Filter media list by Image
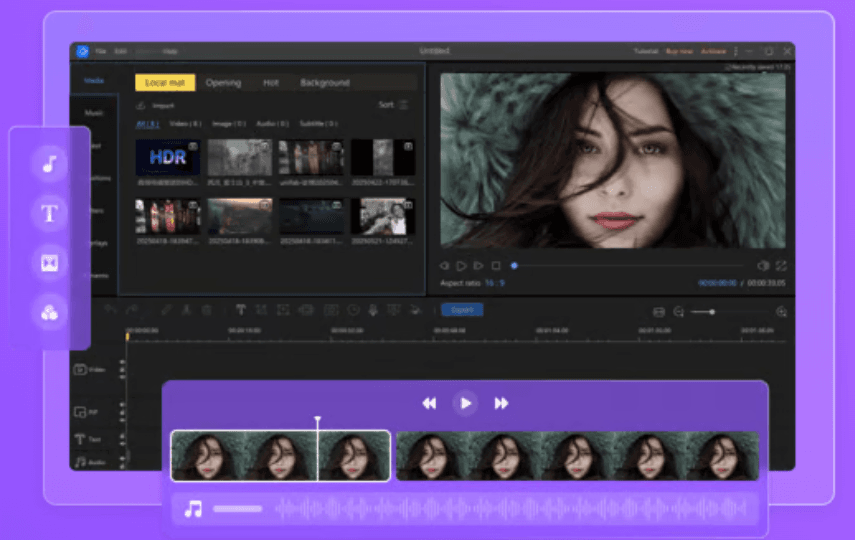 pos(228,124)
